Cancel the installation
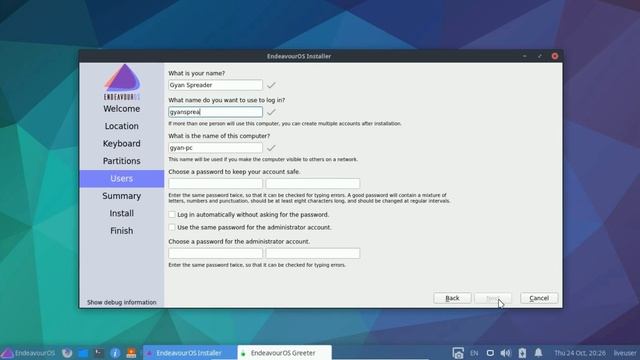 pos(539,298)
